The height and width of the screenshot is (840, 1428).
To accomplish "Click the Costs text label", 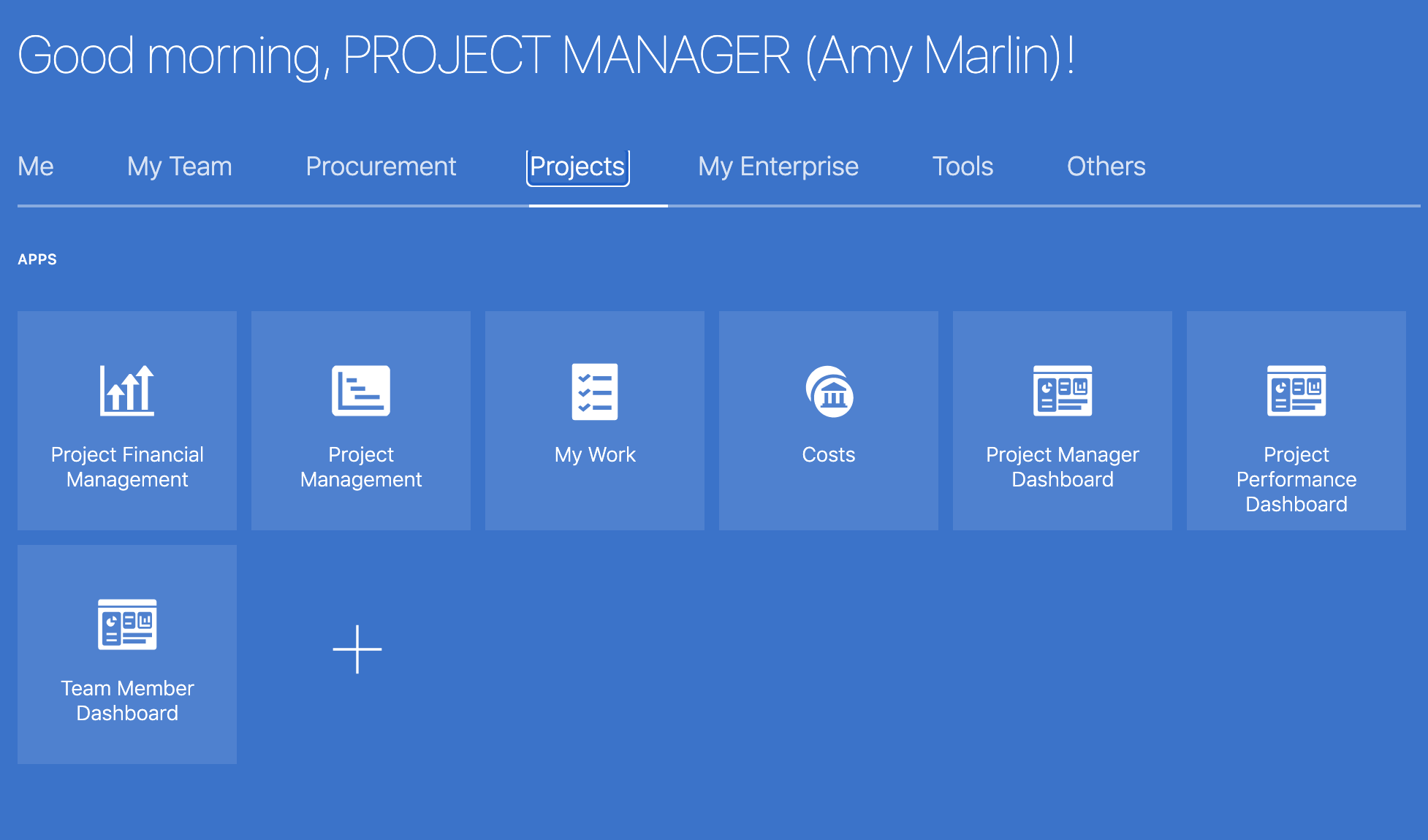I will pos(829,454).
